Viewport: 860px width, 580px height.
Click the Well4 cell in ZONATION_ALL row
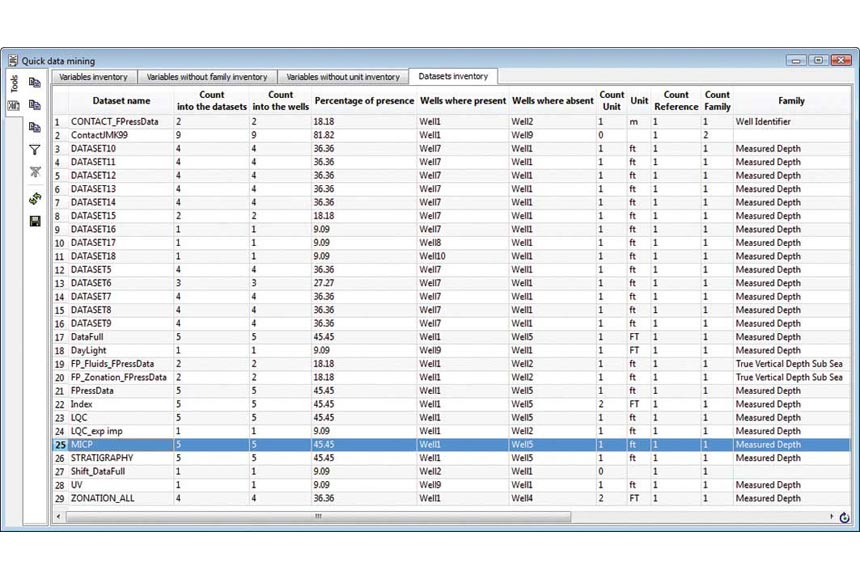point(553,498)
